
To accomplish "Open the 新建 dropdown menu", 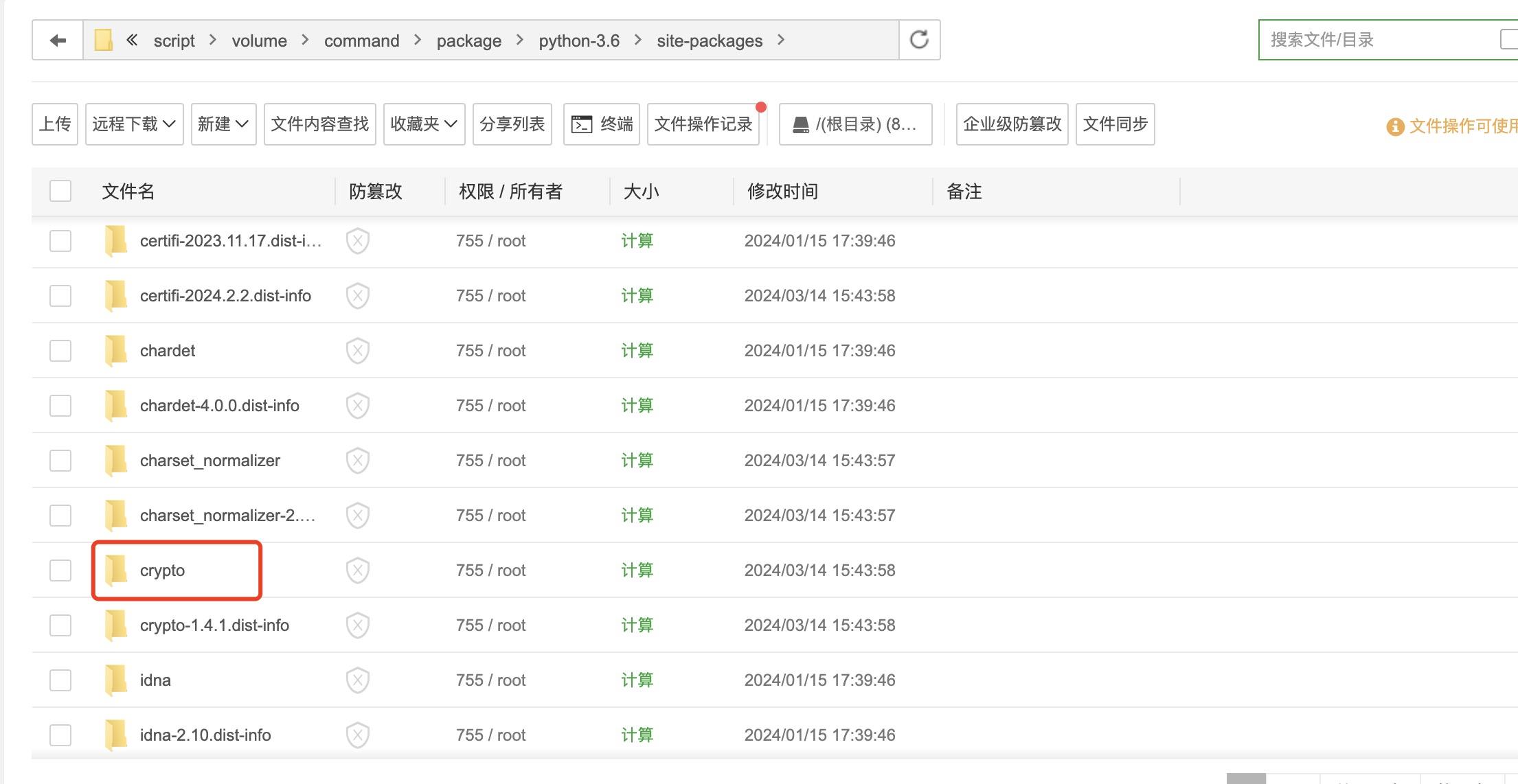I will [223, 124].
